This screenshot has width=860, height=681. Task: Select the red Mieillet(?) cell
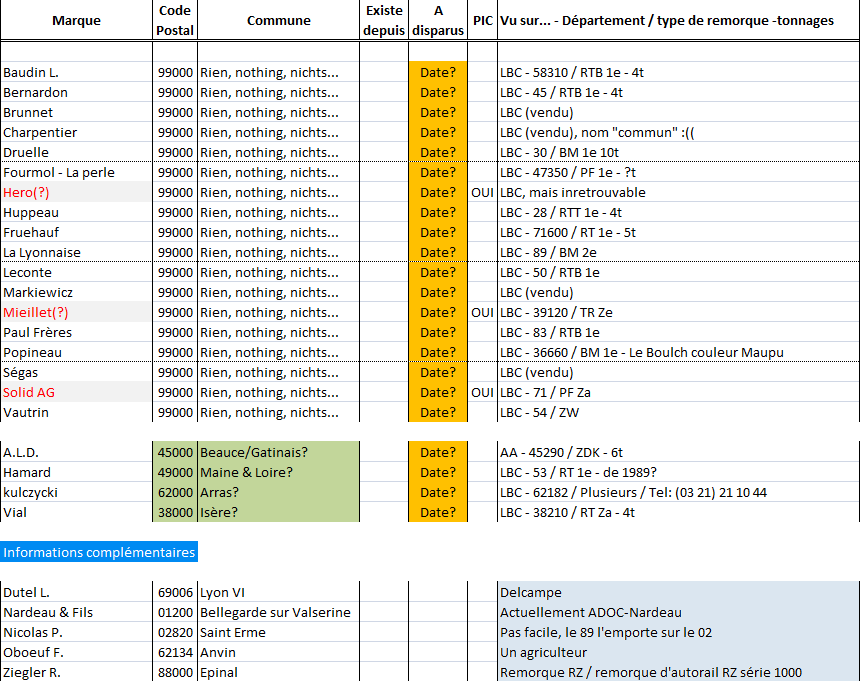(76, 313)
